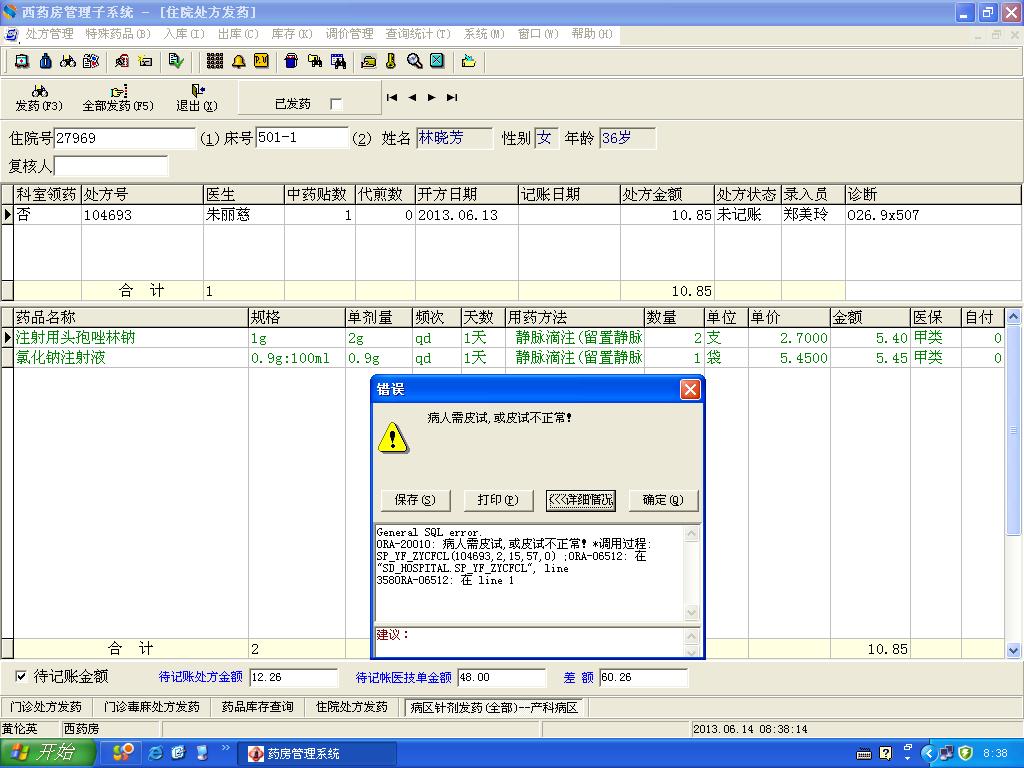Click the 药品名称 column header
The width and height of the screenshot is (1024, 768).
click(131, 317)
